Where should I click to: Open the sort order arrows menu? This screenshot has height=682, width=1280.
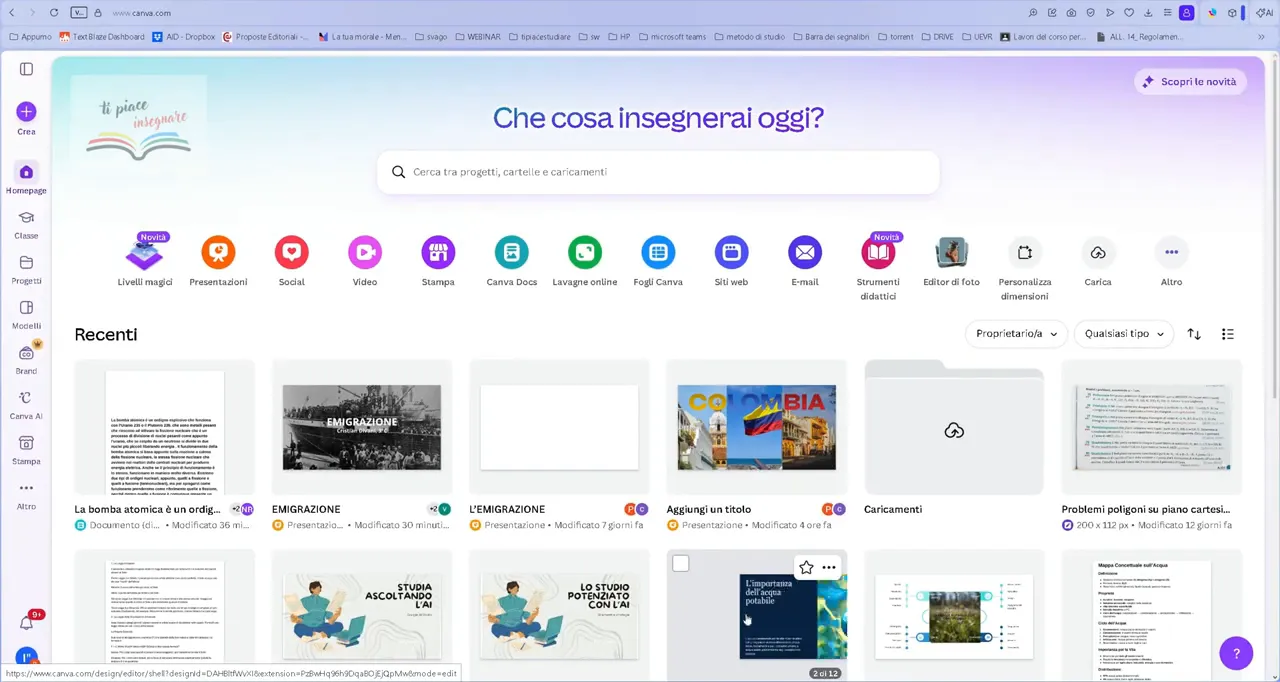pos(1194,334)
